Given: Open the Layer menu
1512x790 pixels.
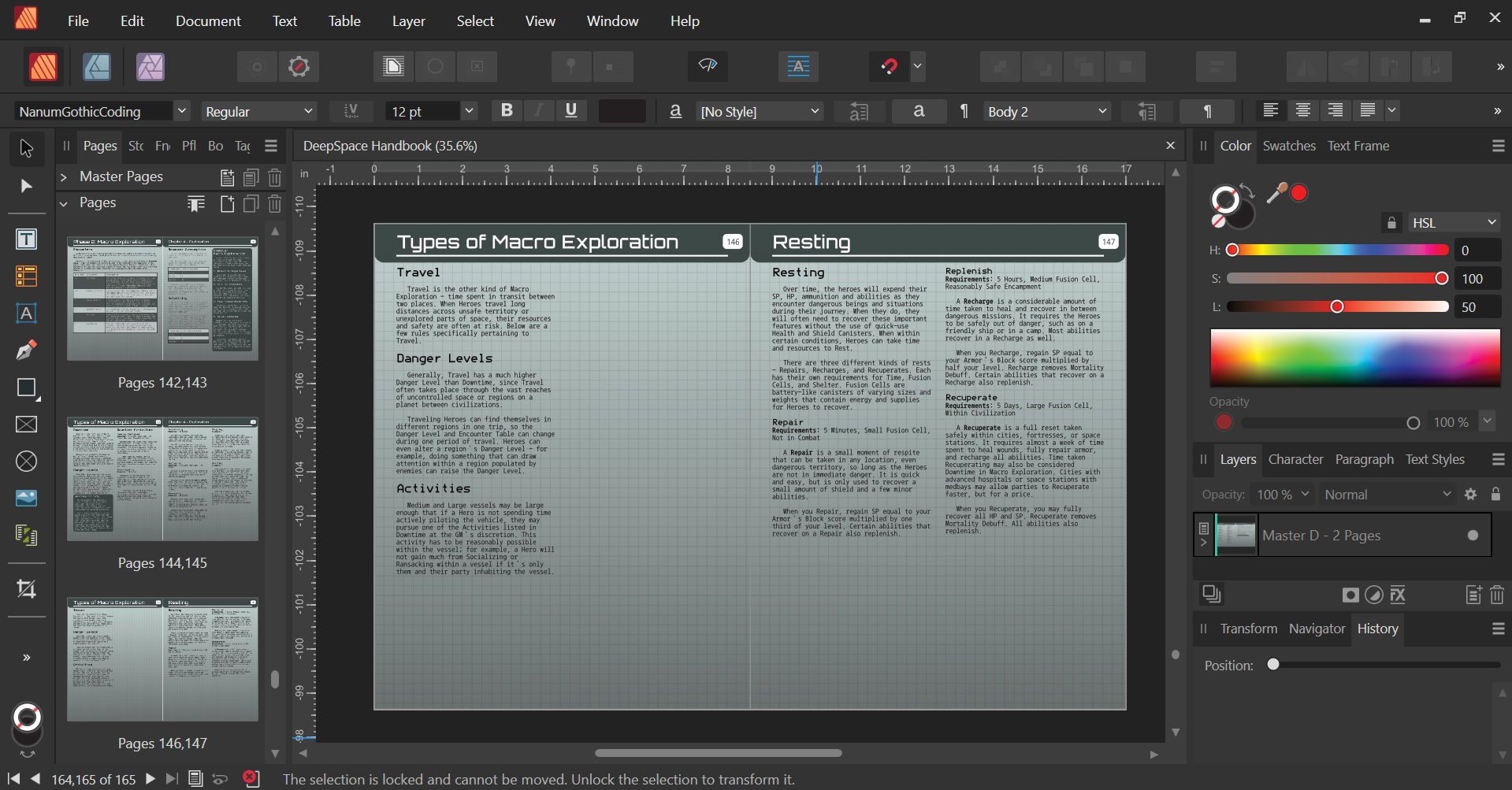Looking at the screenshot, I should (408, 21).
